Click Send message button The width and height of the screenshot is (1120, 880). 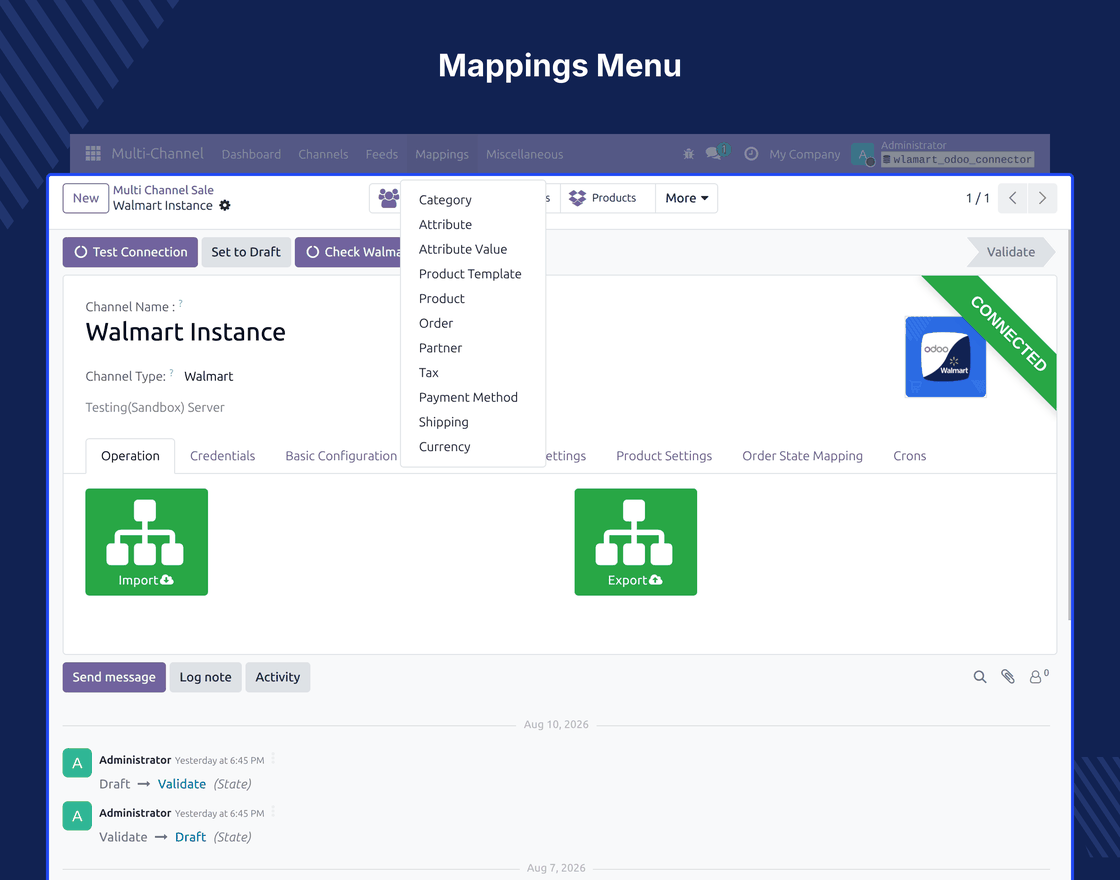[x=114, y=677]
